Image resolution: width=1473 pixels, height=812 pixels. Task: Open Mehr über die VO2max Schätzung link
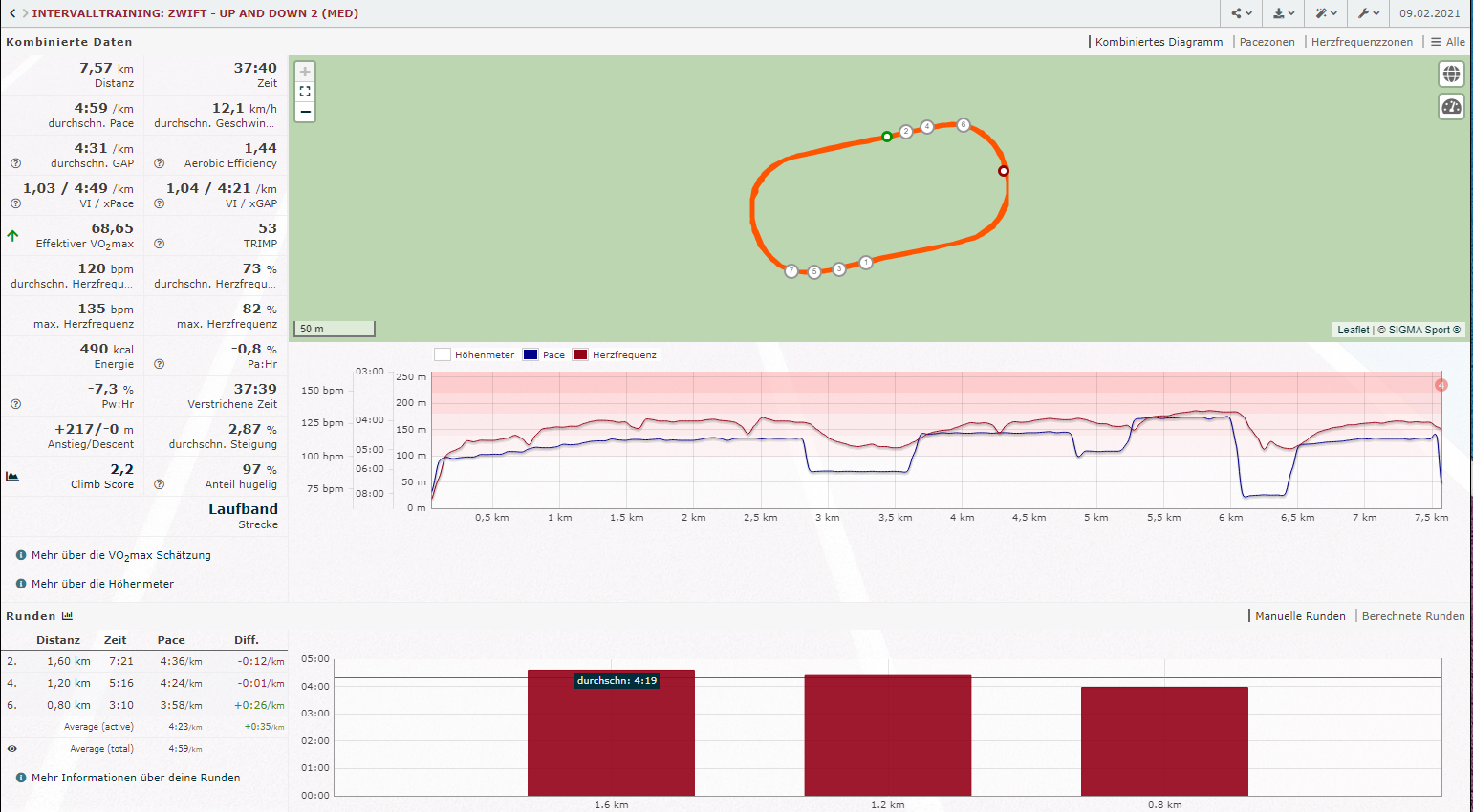tap(120, 555)
